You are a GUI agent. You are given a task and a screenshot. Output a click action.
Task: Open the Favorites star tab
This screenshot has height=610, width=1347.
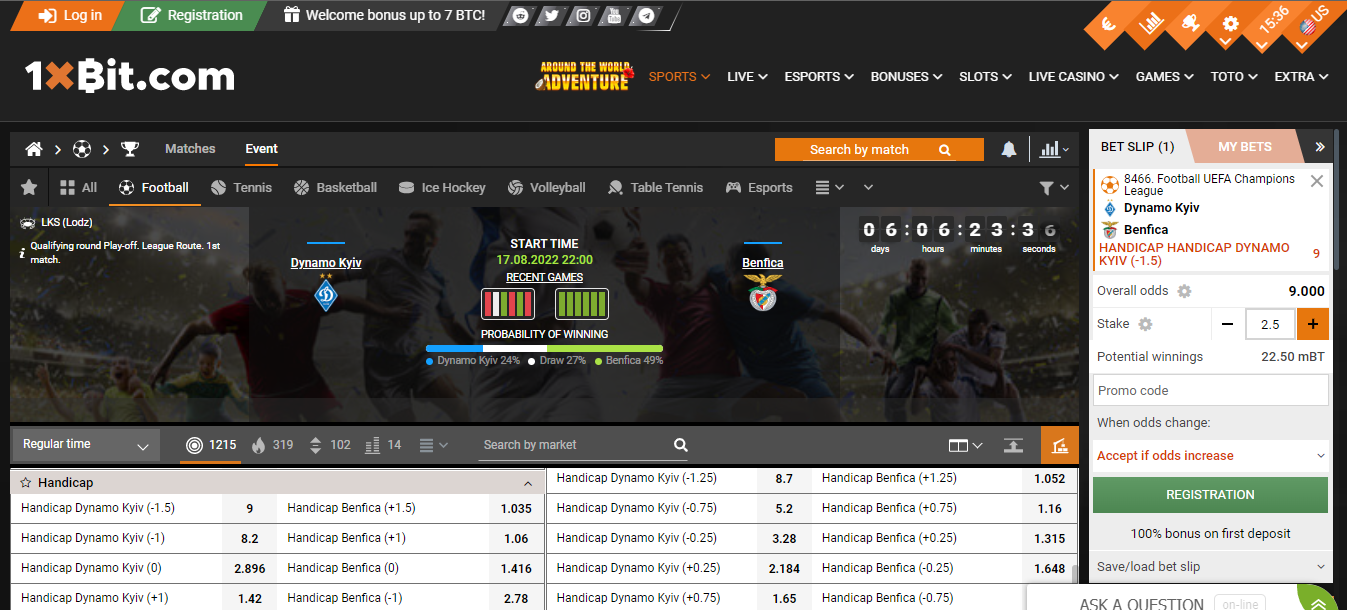point(28,187)
